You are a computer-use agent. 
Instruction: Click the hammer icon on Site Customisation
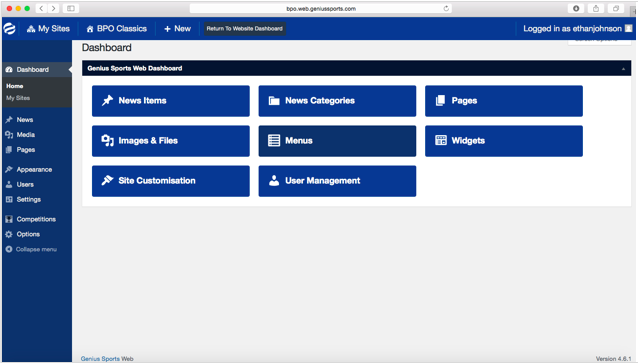click(x=107, y=180)
